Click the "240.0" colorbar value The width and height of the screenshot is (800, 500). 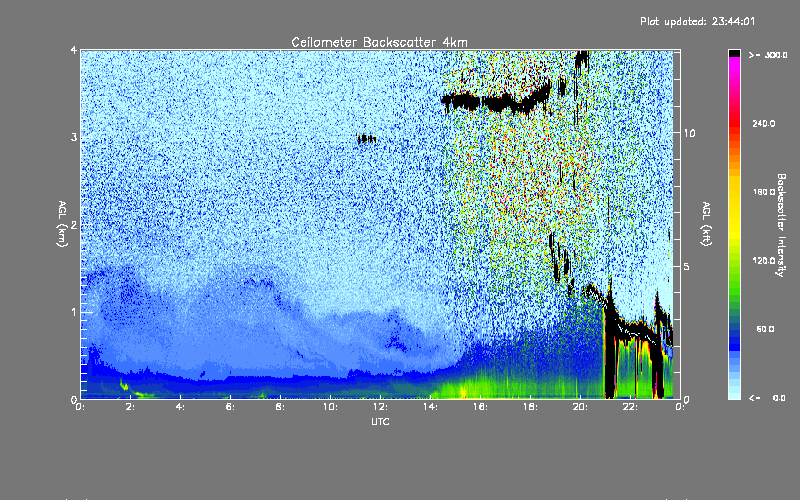pyautogui.click(x=764, y=123)
